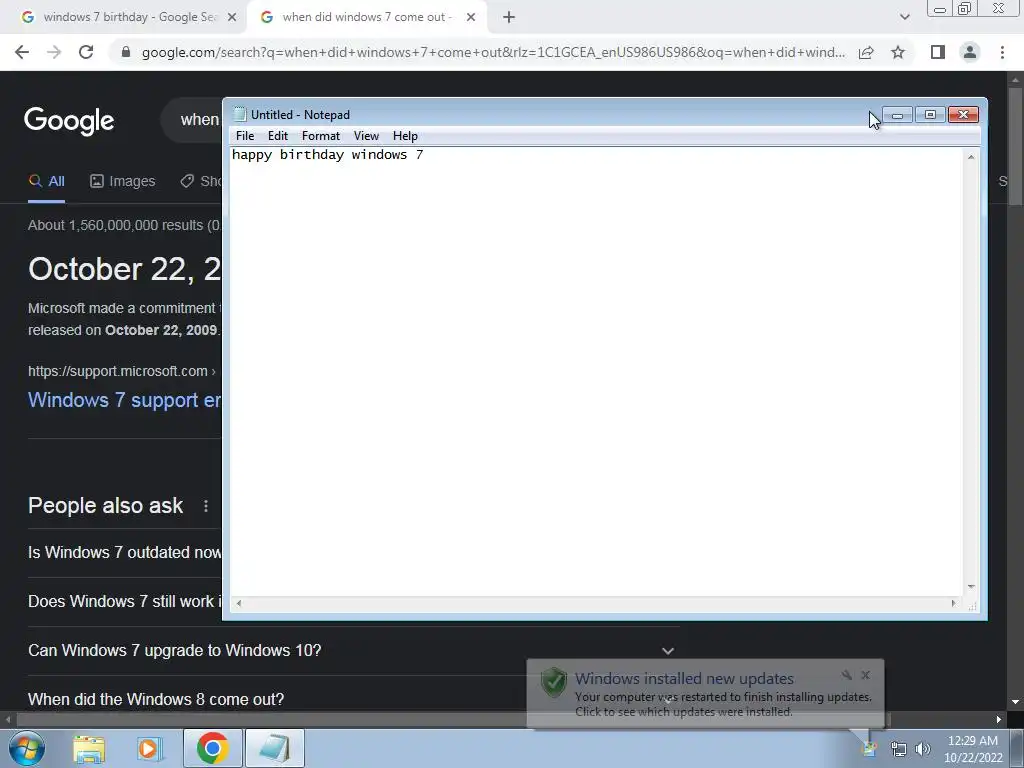Dismiss the Windows updates notification
This screenshot has height=768, width=1024.
click(x=865, y=675)
